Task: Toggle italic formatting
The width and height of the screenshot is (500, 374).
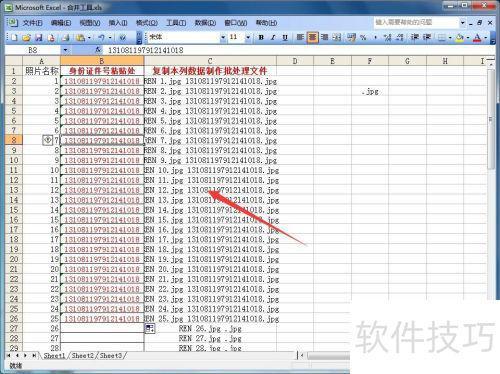Action: pyautogui.click(x=273, y=37)
